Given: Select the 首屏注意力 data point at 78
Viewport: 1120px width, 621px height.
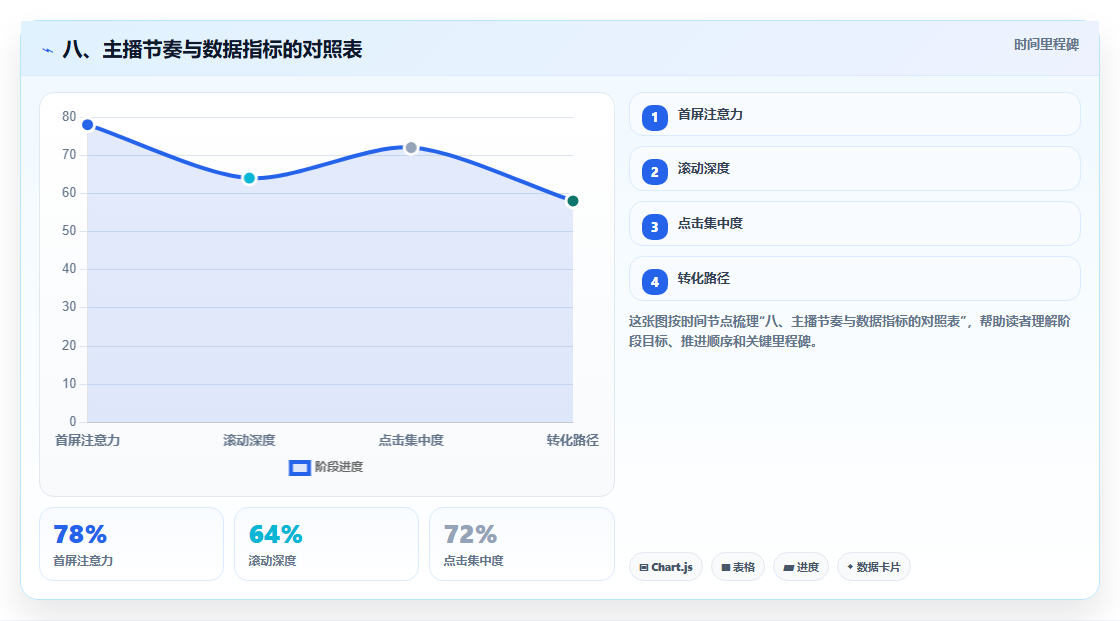Looking at the screenshot, I should pos(88,125).
